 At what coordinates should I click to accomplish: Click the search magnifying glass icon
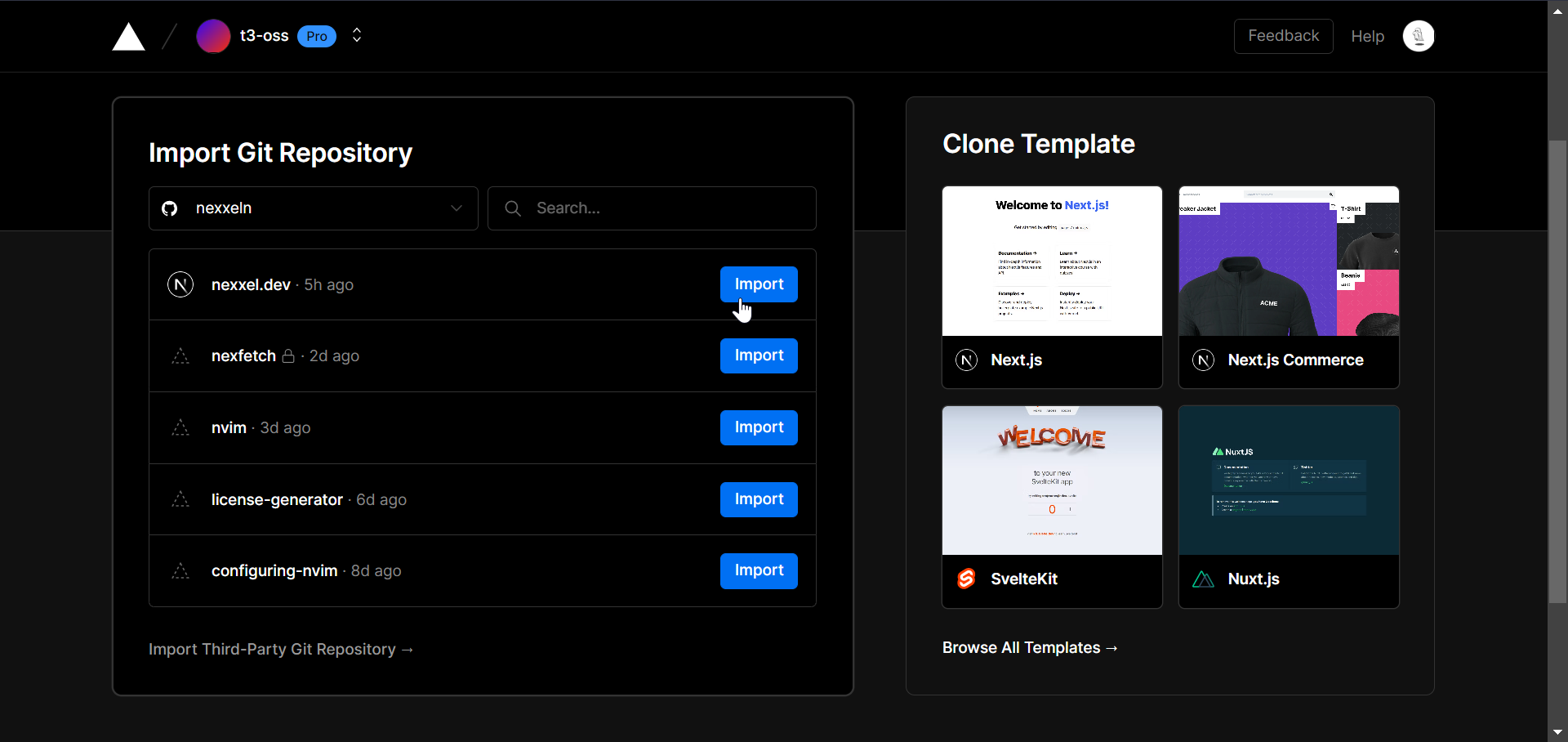[x=513, y=208]
